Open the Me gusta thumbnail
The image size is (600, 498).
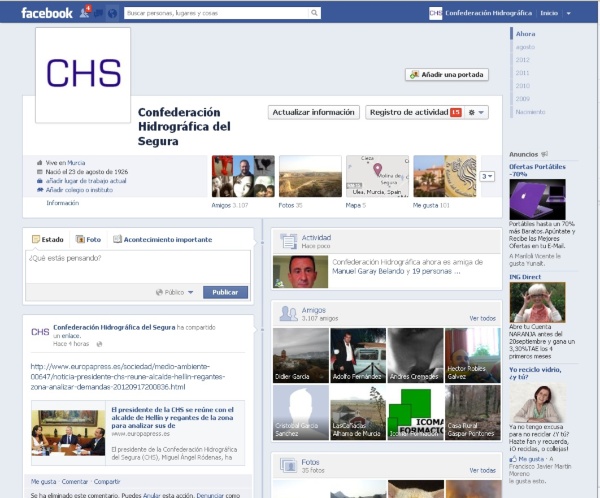(x=445, y=176)
